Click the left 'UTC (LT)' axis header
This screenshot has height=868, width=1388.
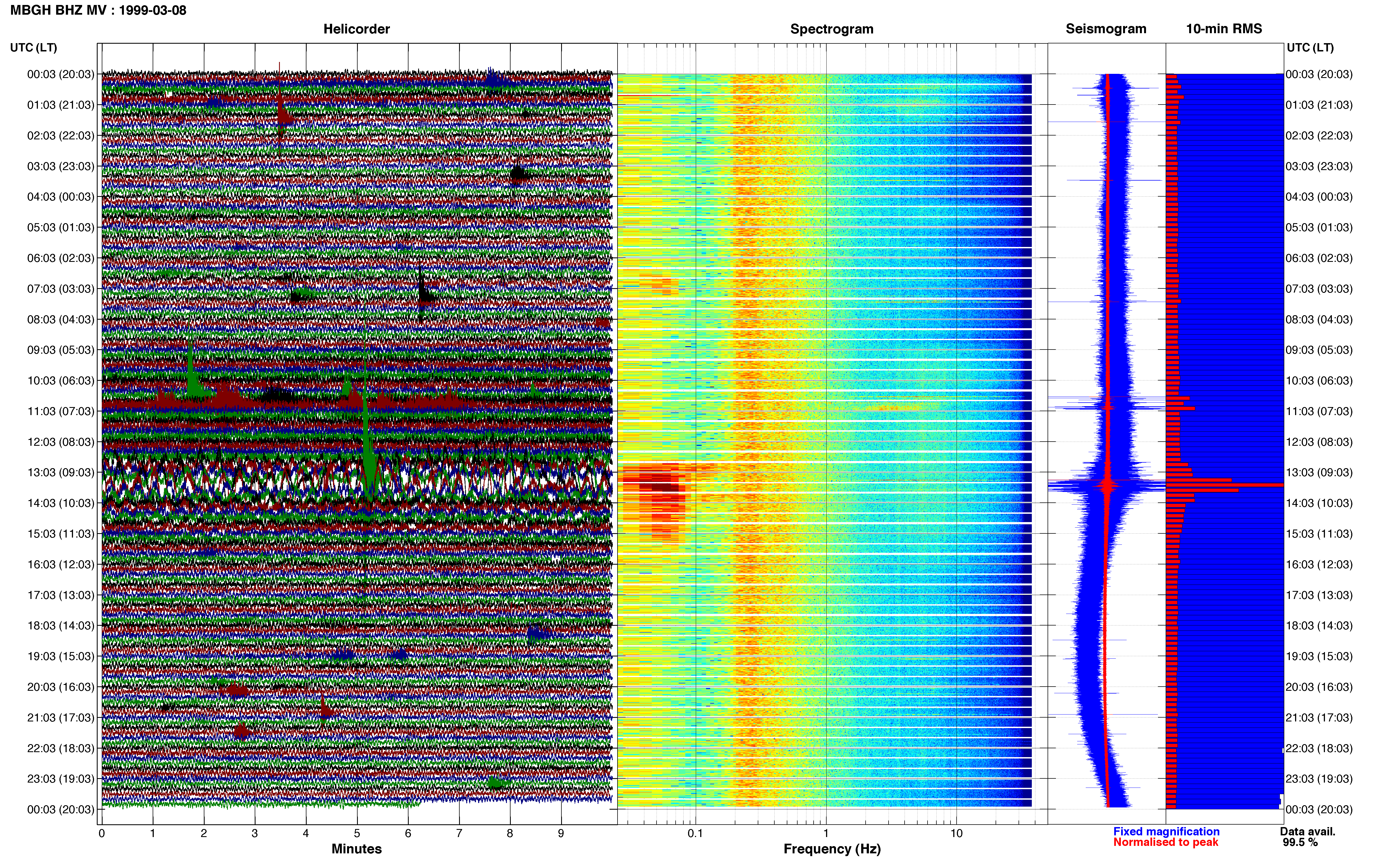coord(33,48)
